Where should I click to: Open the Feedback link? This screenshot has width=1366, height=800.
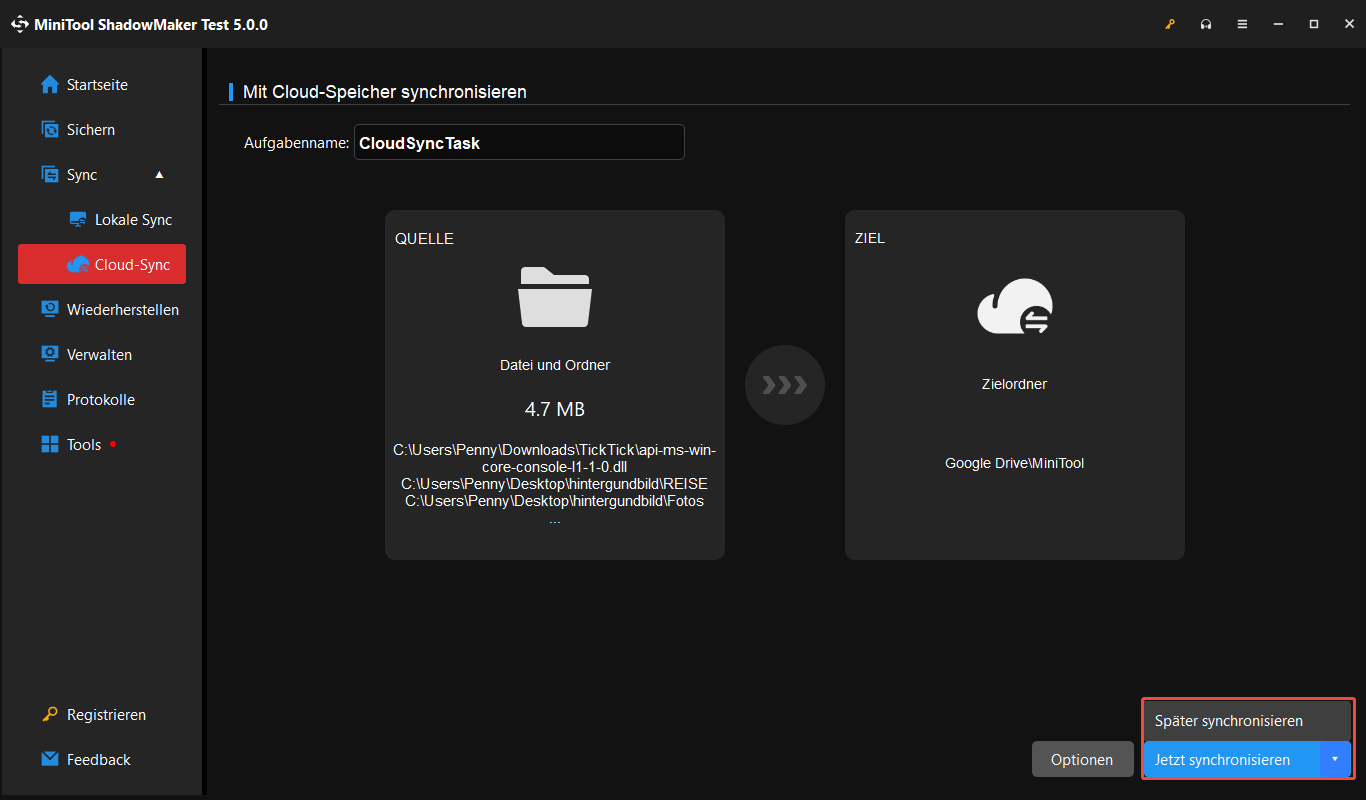[x=99, y=760]
